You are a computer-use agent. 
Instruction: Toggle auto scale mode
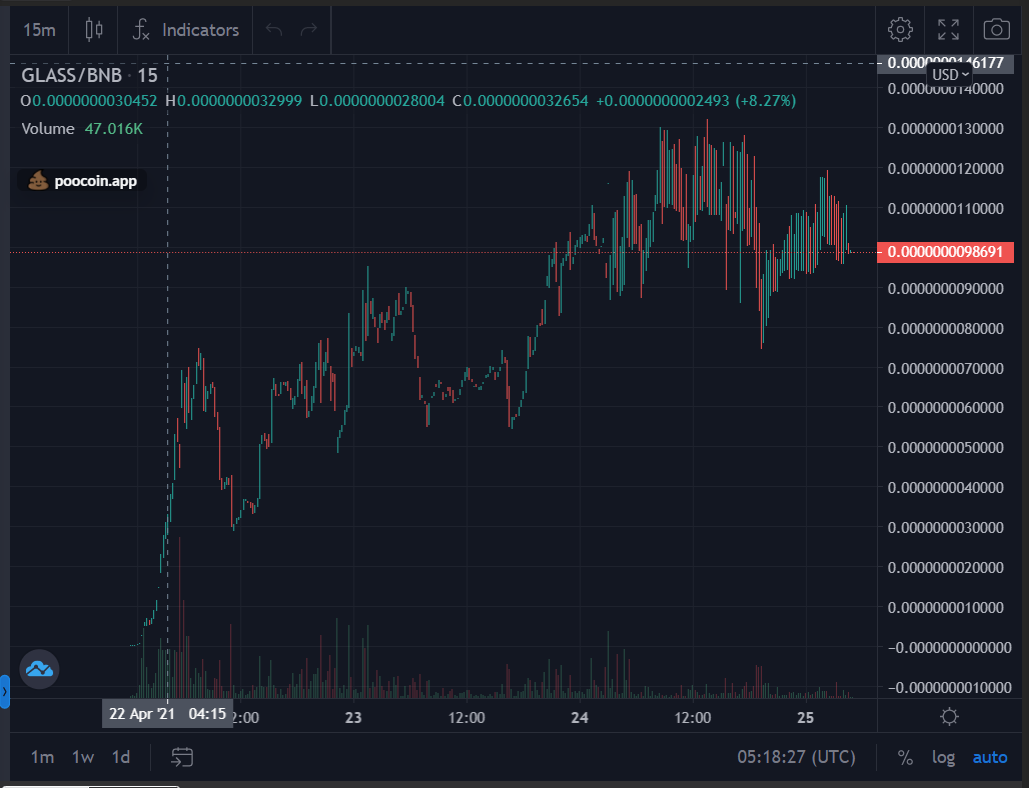[x=990, y=758]
